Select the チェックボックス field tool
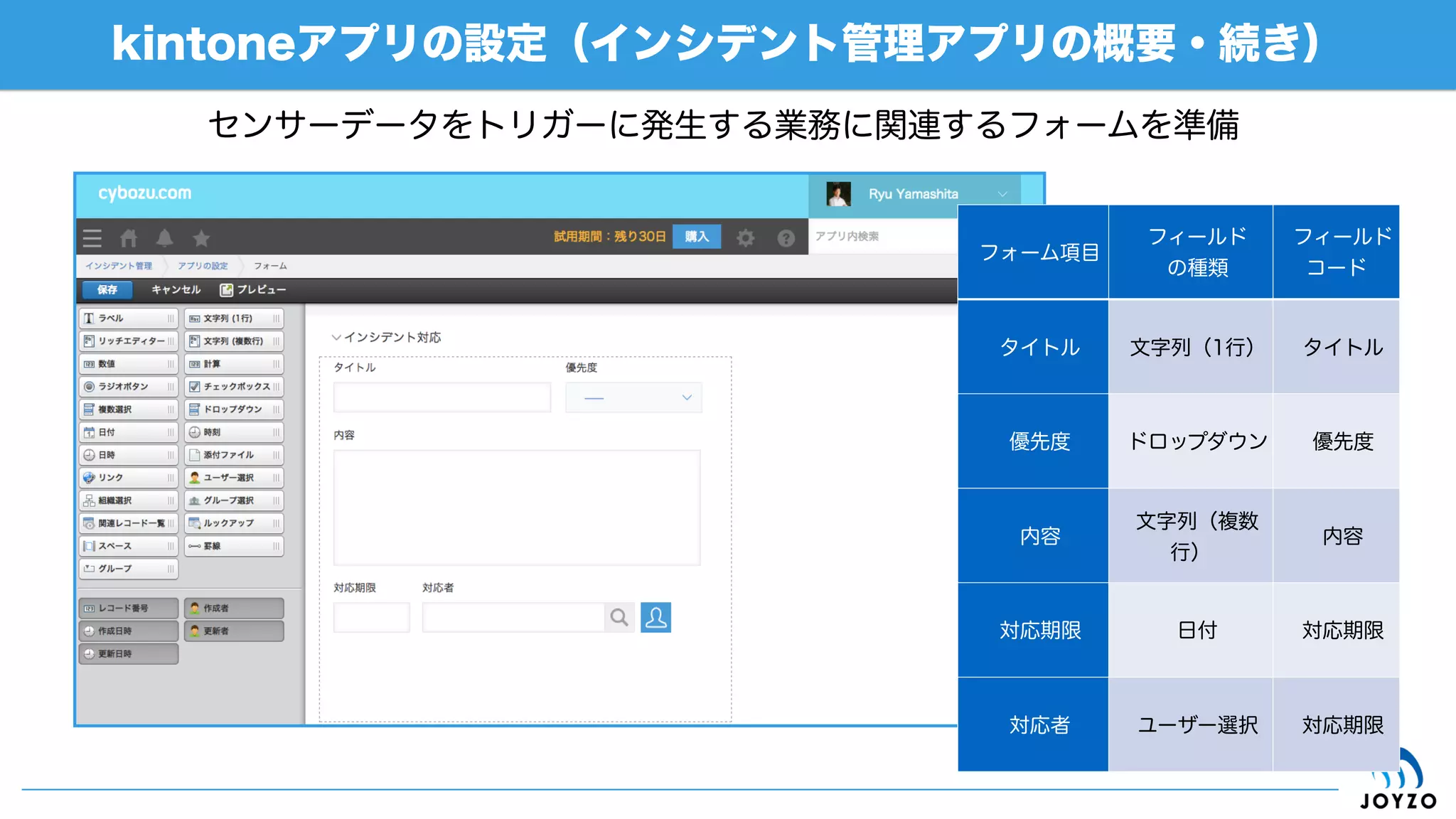The height and width of the screenshot is (819, 1456). pyautogui.click(x=234, y=386)
